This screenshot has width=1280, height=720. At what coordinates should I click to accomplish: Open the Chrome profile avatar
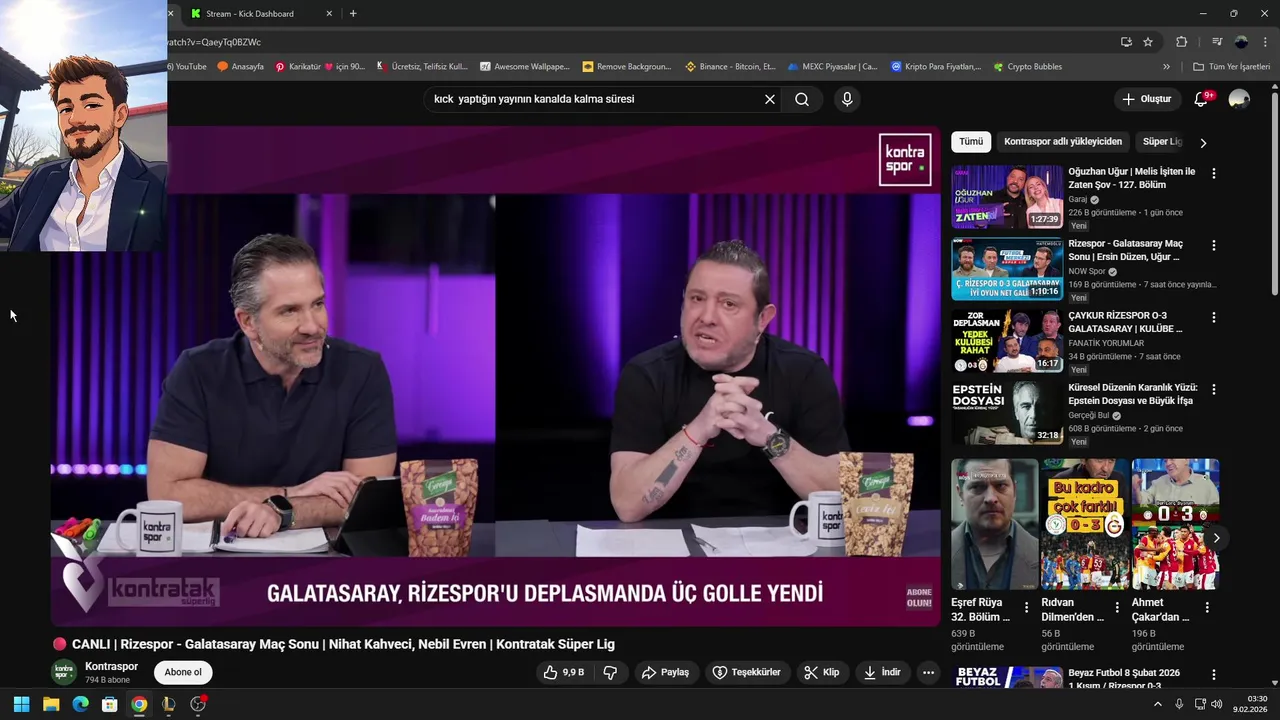point(1241,42)
